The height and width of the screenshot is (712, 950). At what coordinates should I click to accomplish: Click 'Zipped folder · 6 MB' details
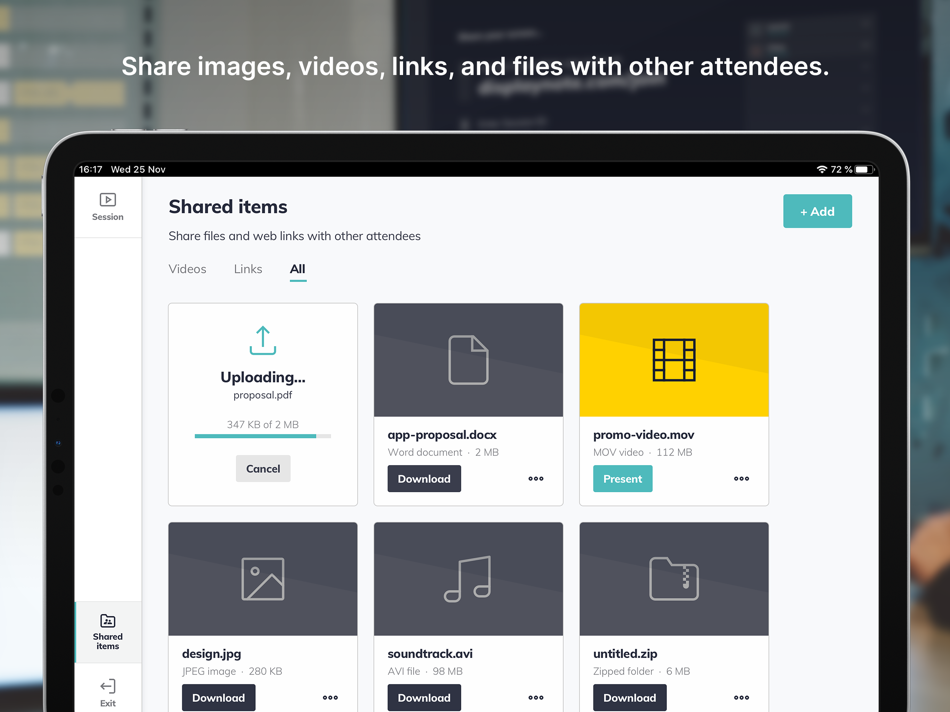point(642,671)
